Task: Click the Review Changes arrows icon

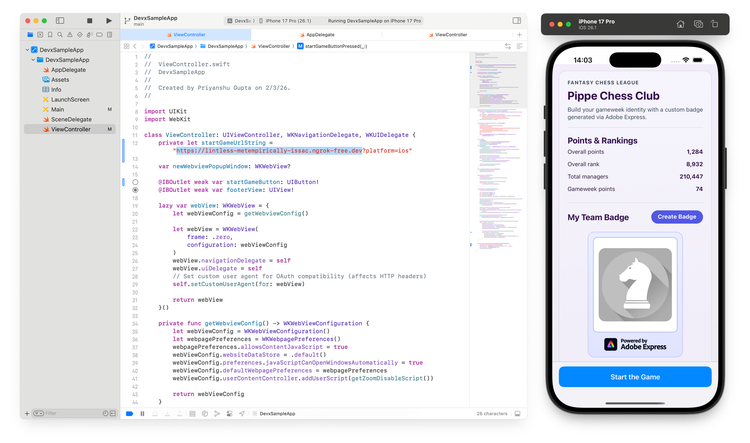Action: pyautogui.click(x=508, y=46)
